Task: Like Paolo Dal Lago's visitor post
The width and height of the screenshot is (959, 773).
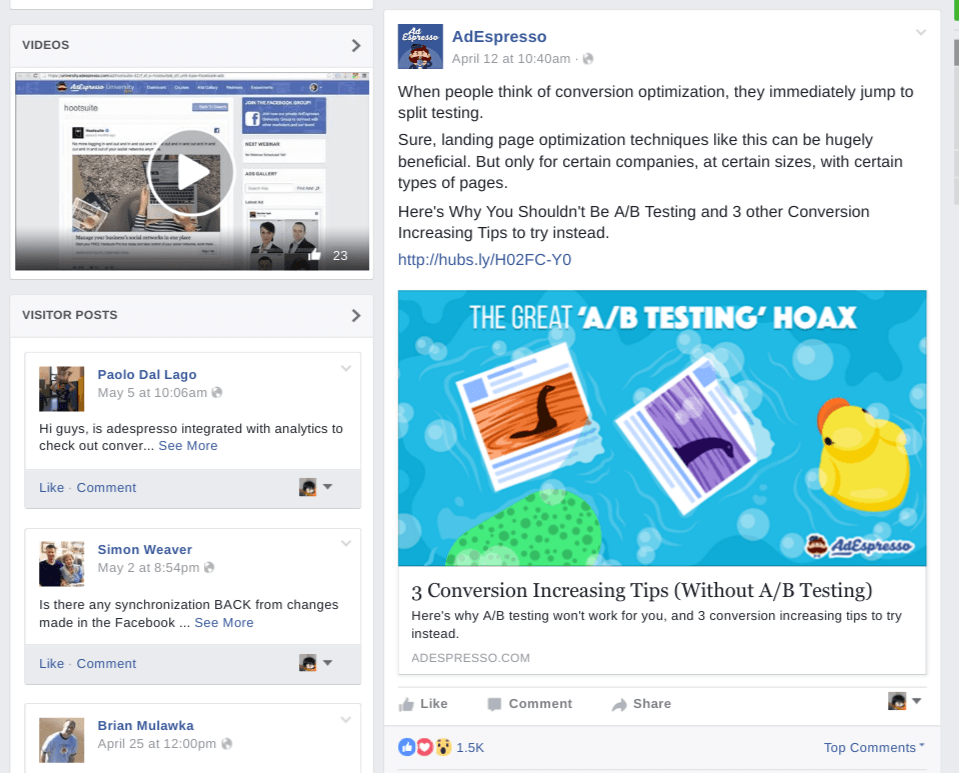Action: tap(51, 487)
